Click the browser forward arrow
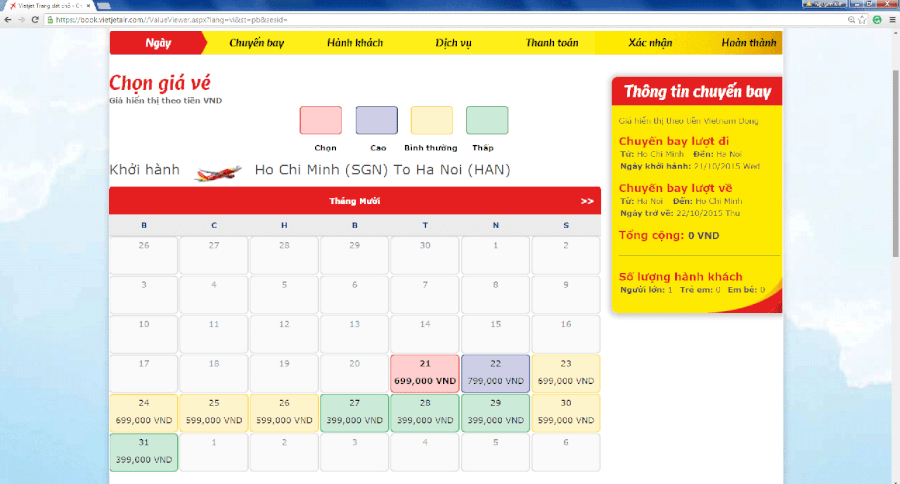 [22, 19]
